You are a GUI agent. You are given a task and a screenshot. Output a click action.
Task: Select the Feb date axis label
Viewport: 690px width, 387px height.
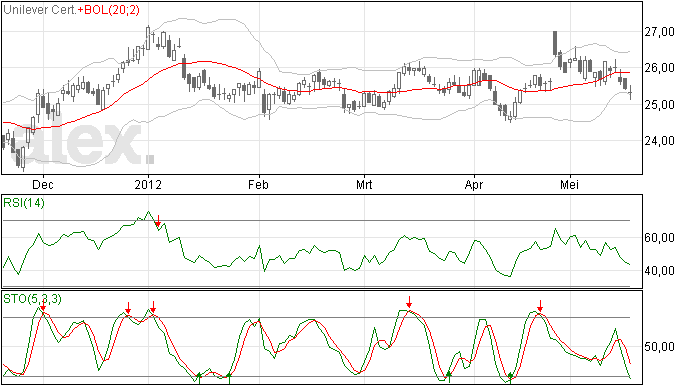click(x=258, y=184)
